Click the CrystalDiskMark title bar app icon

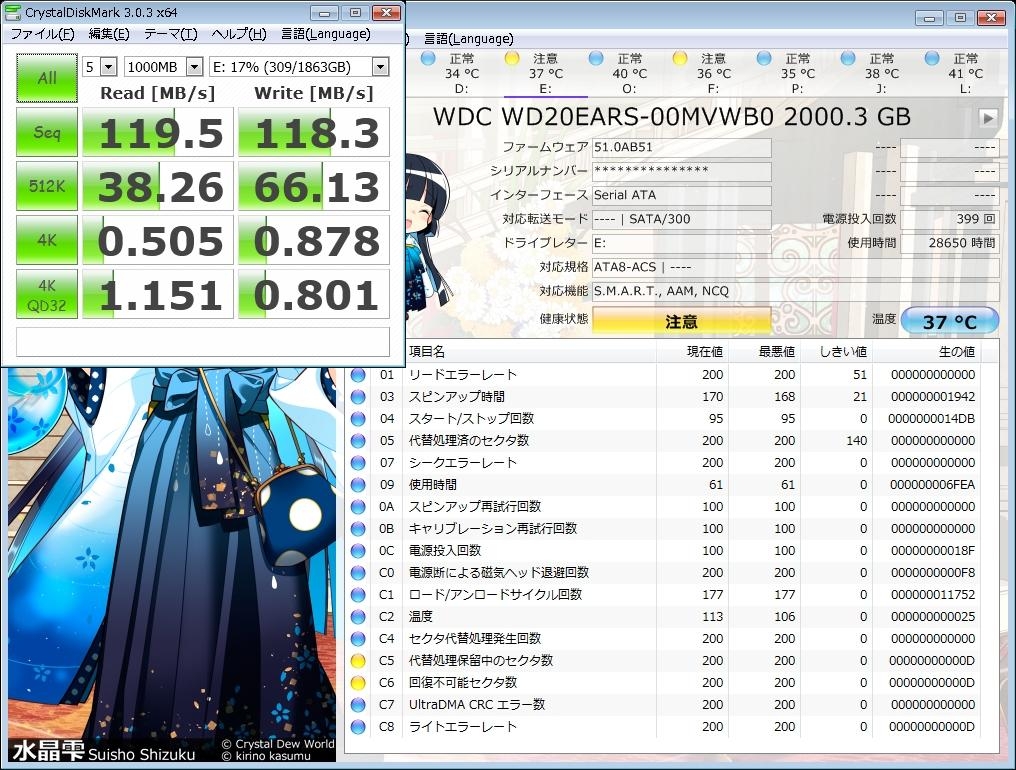(x=12, y=12)
